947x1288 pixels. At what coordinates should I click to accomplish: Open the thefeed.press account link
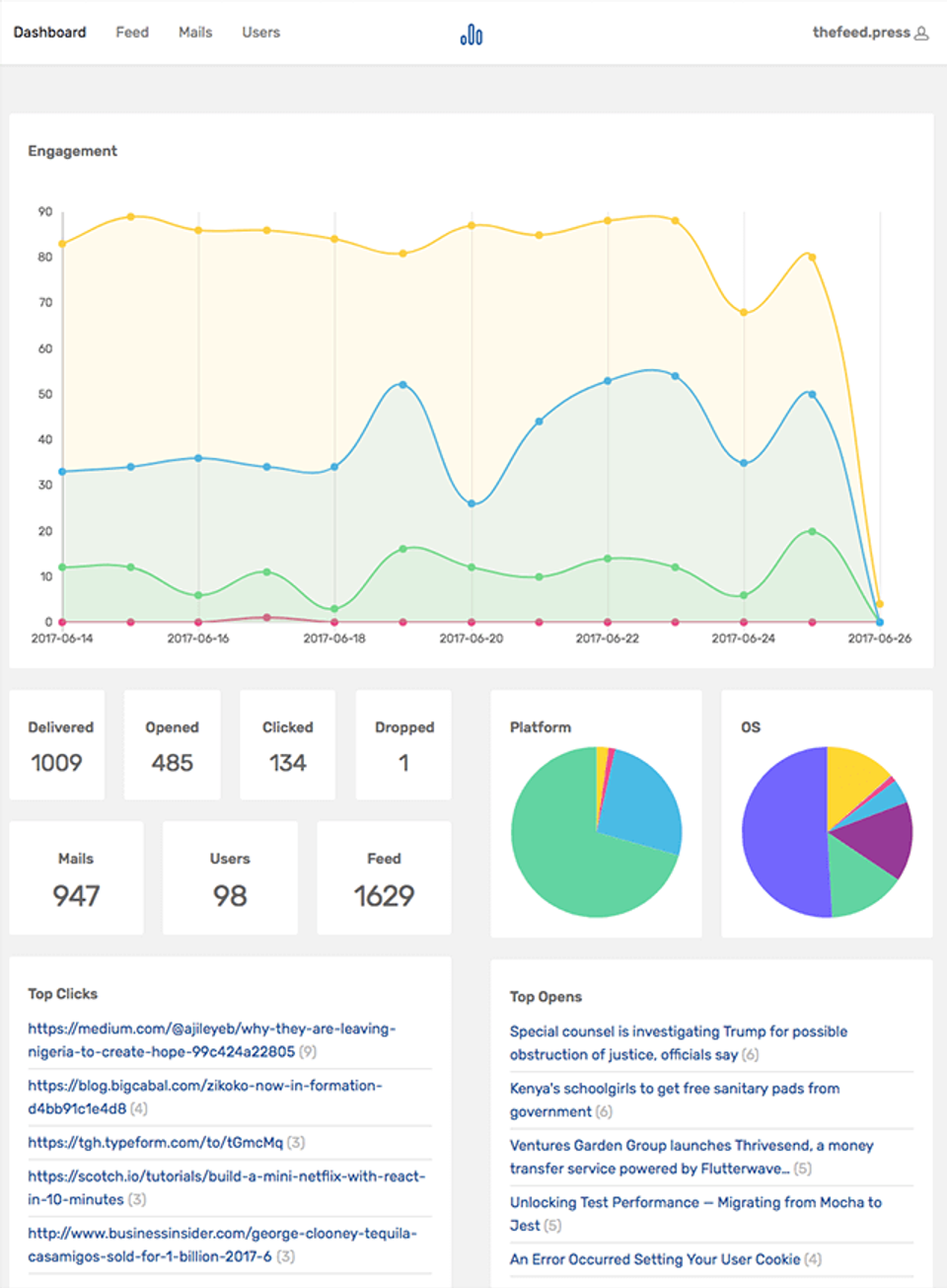pyautogui.click(x=860, y=33)
